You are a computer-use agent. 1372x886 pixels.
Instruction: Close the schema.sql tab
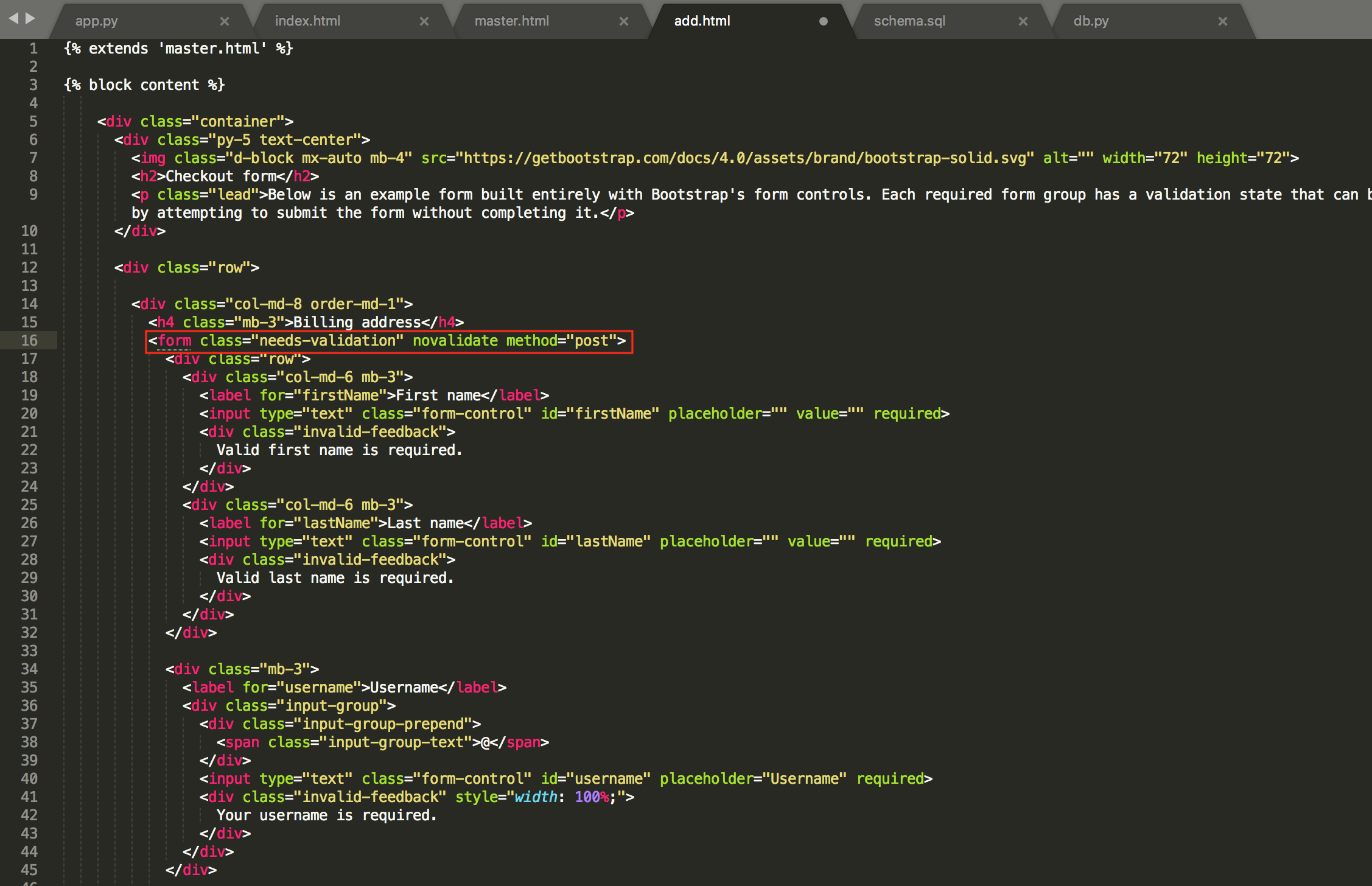coord(1023,21)
